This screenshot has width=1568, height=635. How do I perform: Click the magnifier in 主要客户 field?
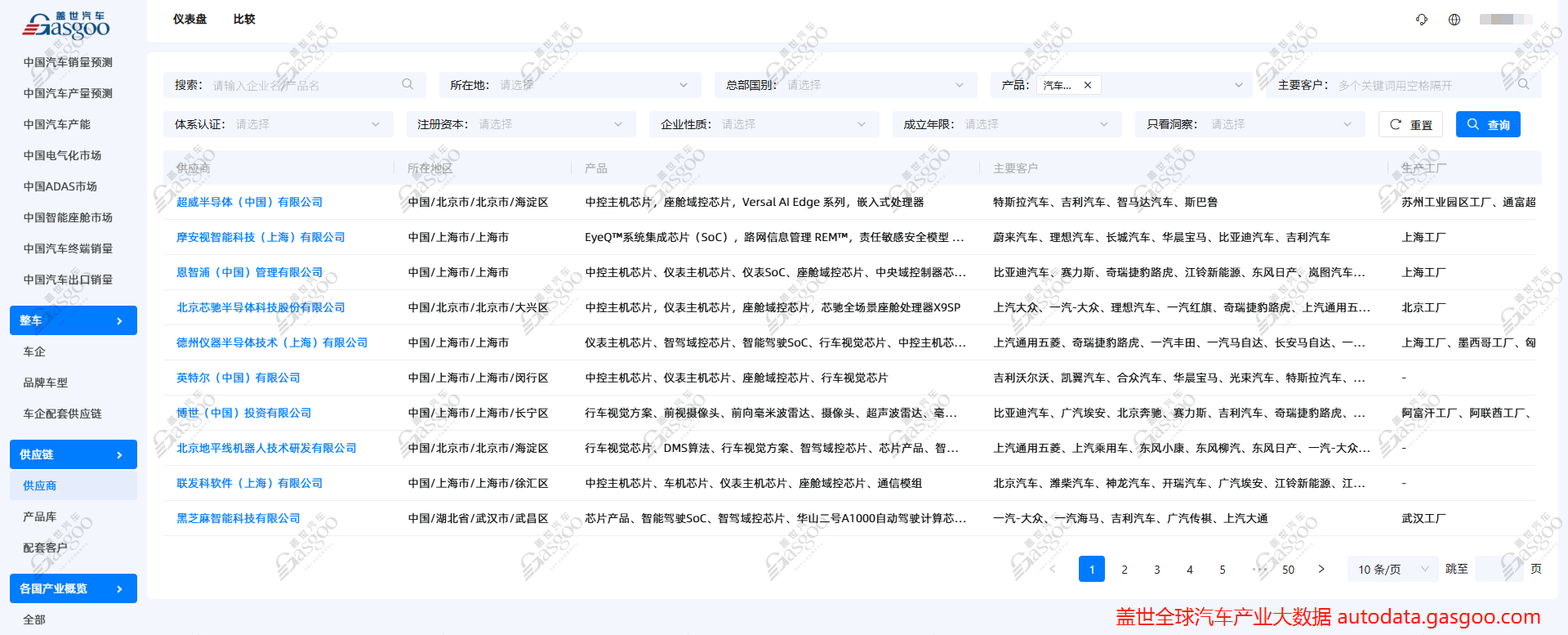[x=1523, y=84]
